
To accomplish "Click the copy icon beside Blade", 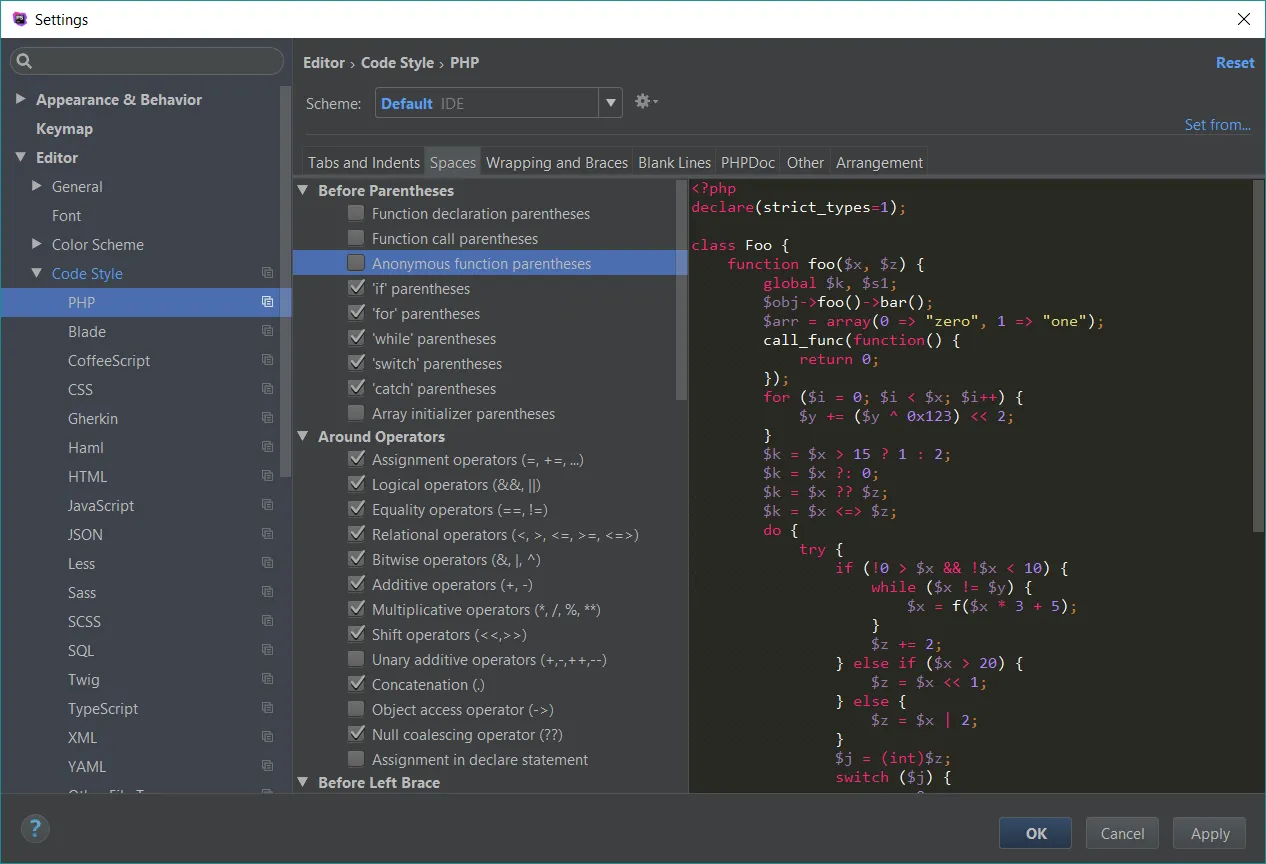I will point(267,331).
